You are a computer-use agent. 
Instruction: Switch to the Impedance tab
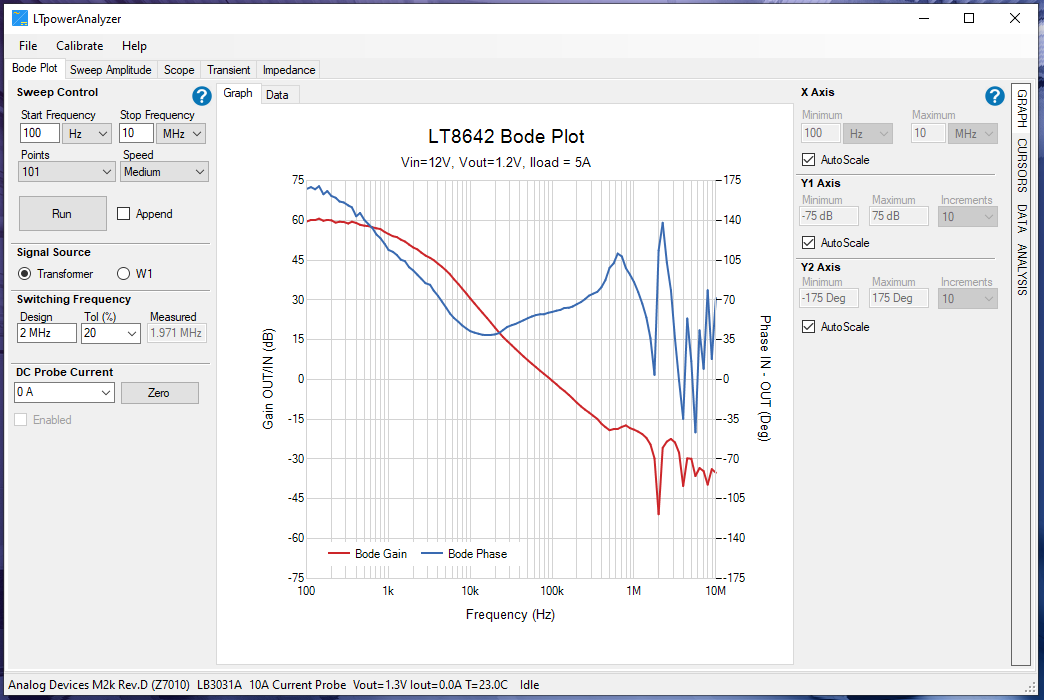tap(288, 70)
